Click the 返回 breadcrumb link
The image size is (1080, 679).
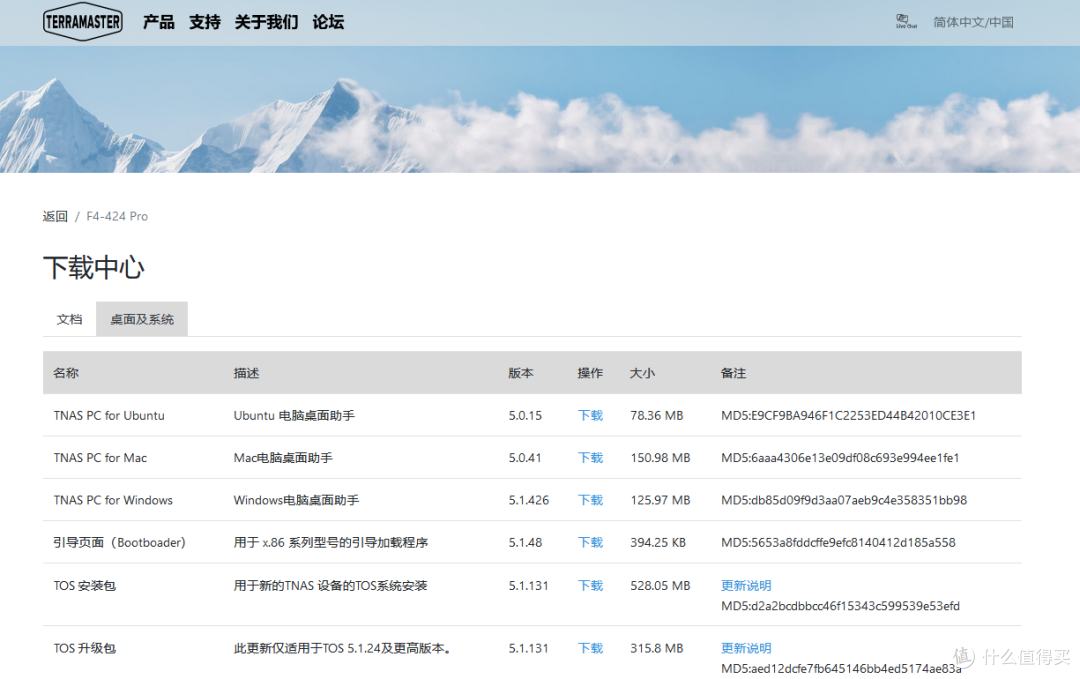click(55, 216)
